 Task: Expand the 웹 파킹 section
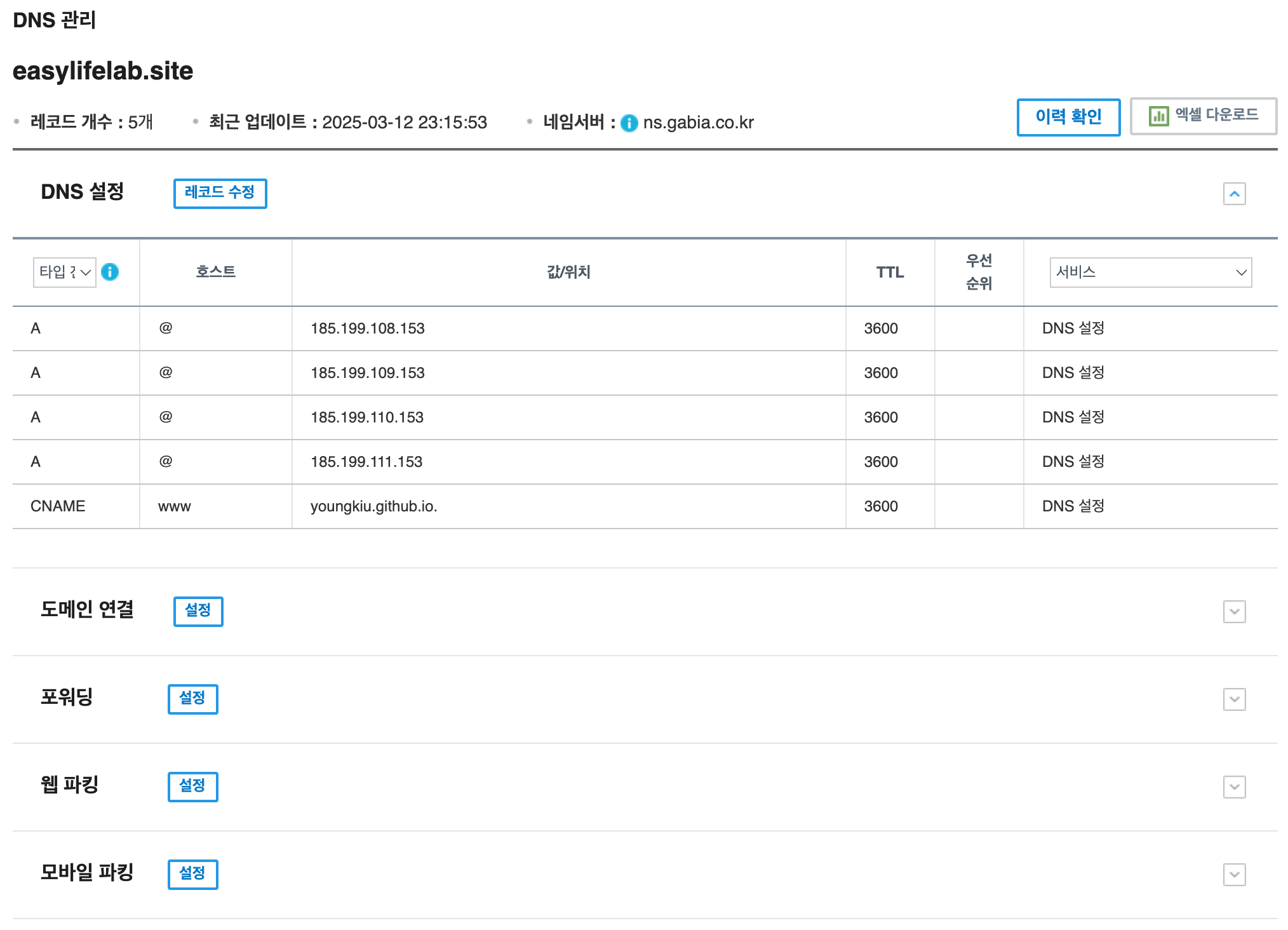(x=1234, y=787)
